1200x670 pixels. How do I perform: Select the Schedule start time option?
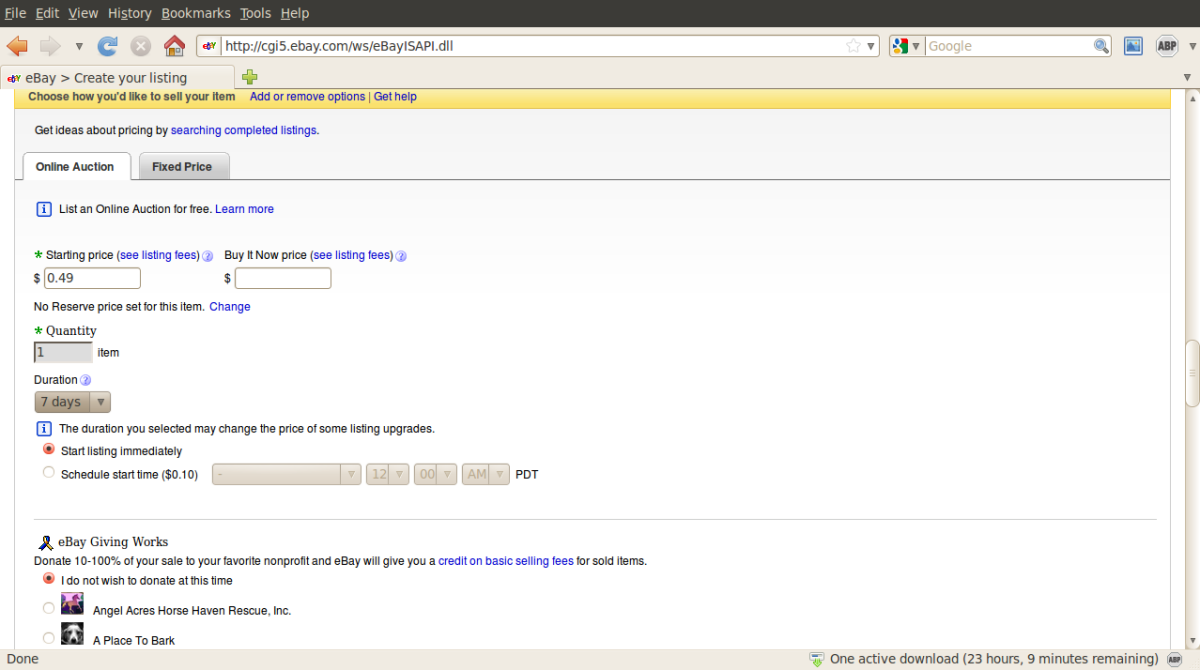pyautogui.click(x=48, y=472)
